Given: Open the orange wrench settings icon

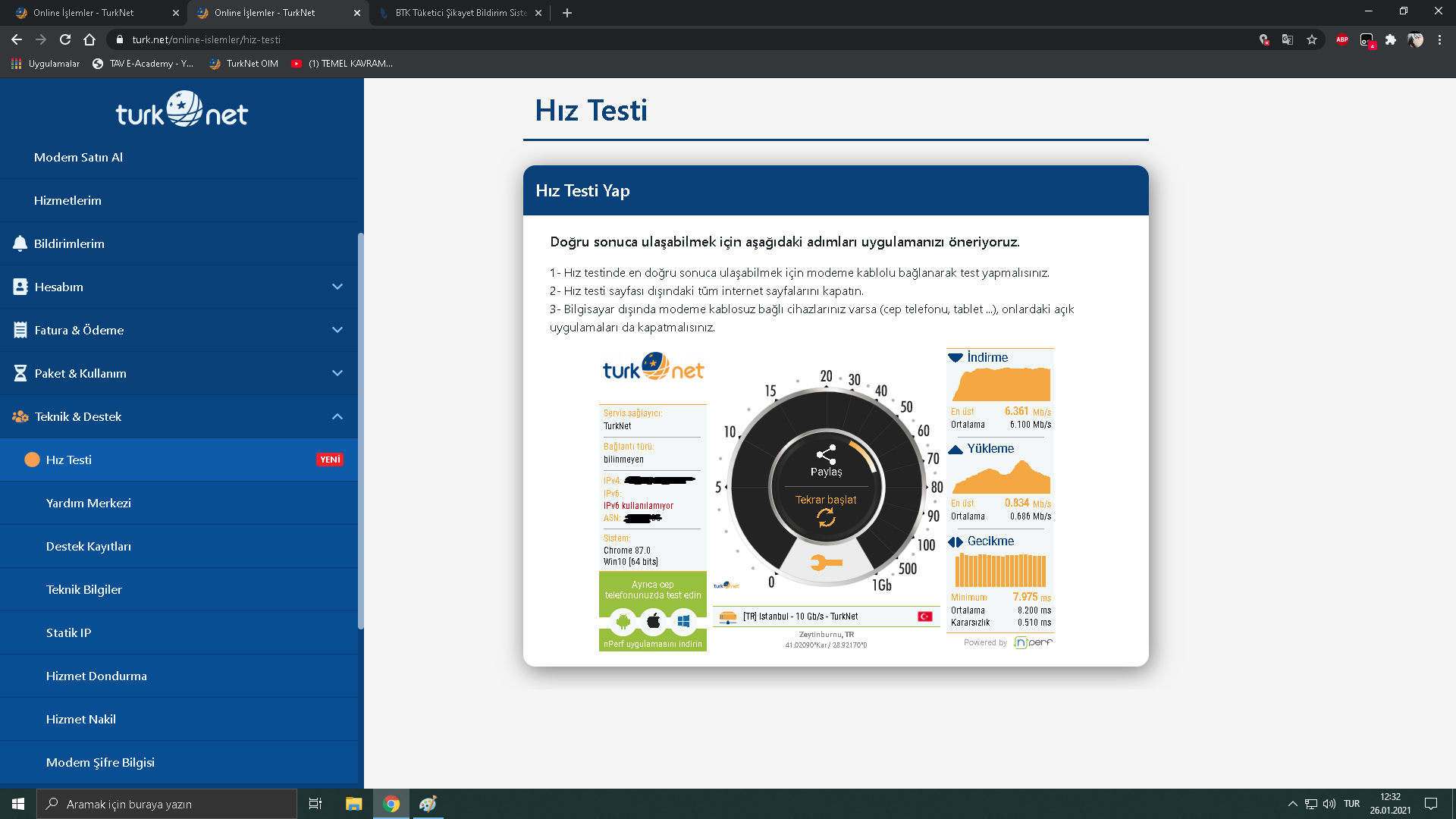Looking at the screenshot, I should click(826, 563).
